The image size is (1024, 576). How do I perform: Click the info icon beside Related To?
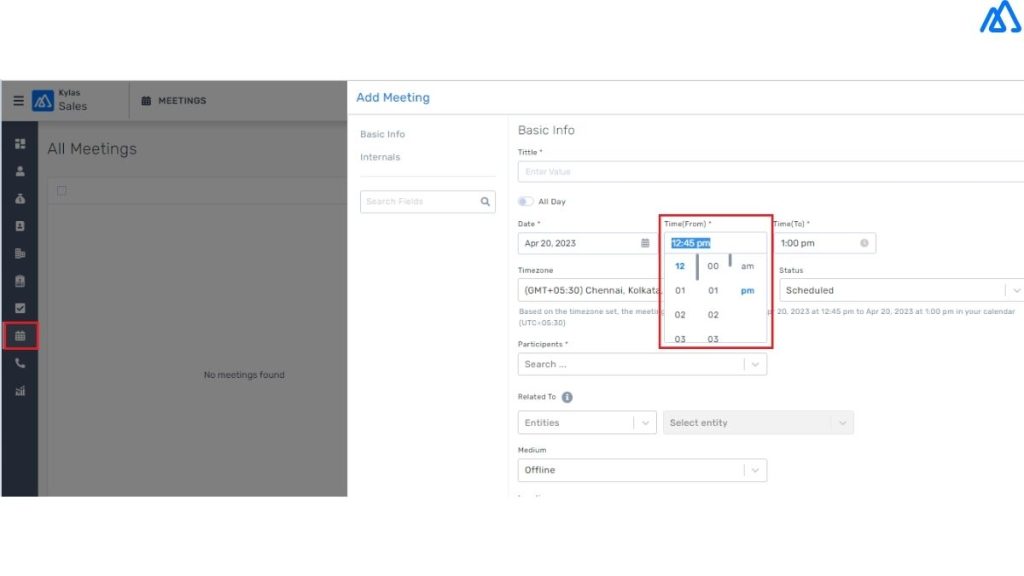(566, 396)
